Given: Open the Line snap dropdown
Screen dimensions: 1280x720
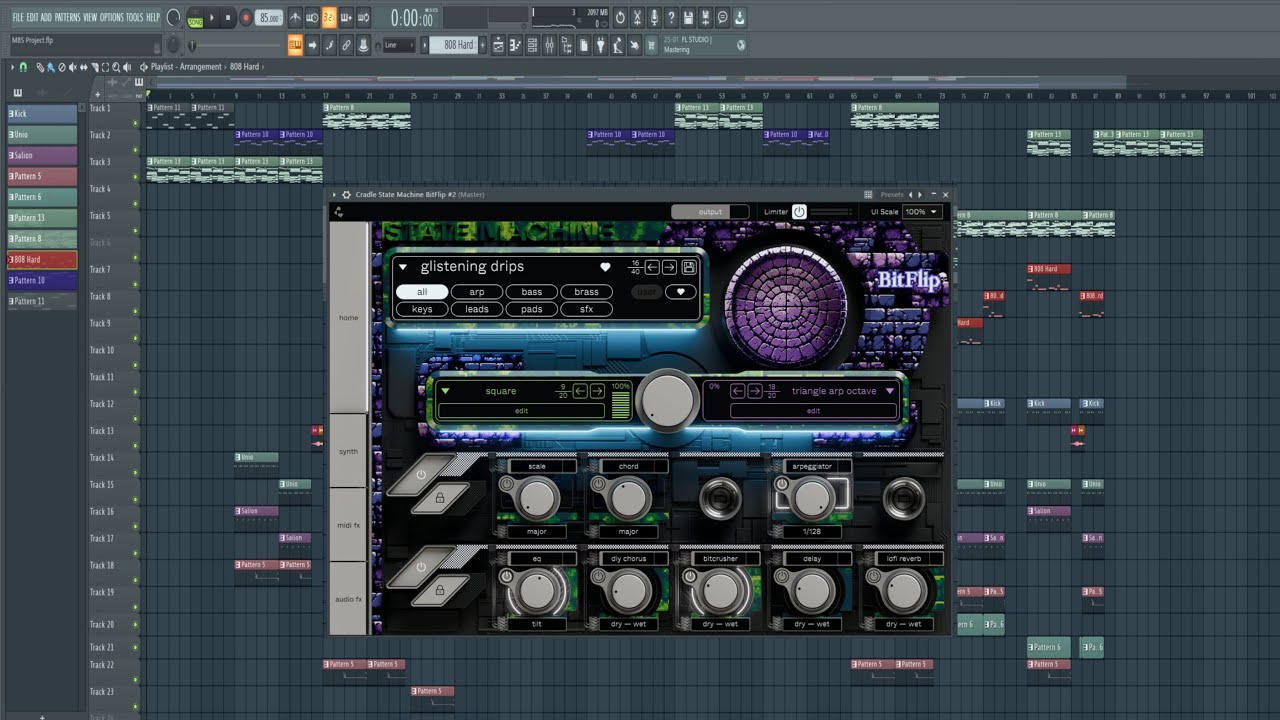Looking at the screenshot, I should pos(399,45).
